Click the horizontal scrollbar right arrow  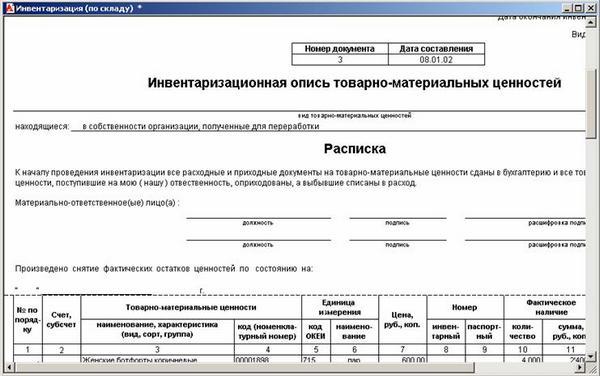point(580,367)
